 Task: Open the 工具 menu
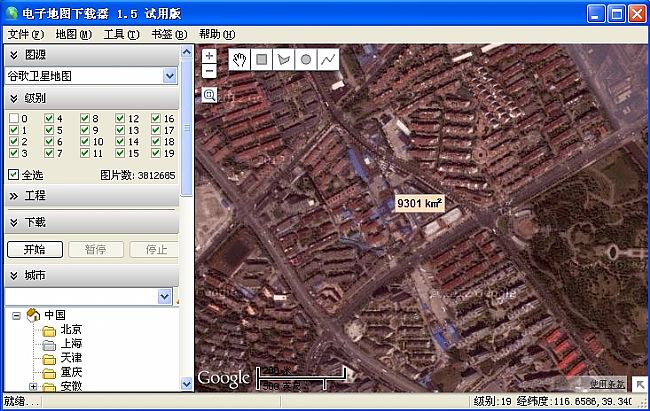[x=121, y=34]
